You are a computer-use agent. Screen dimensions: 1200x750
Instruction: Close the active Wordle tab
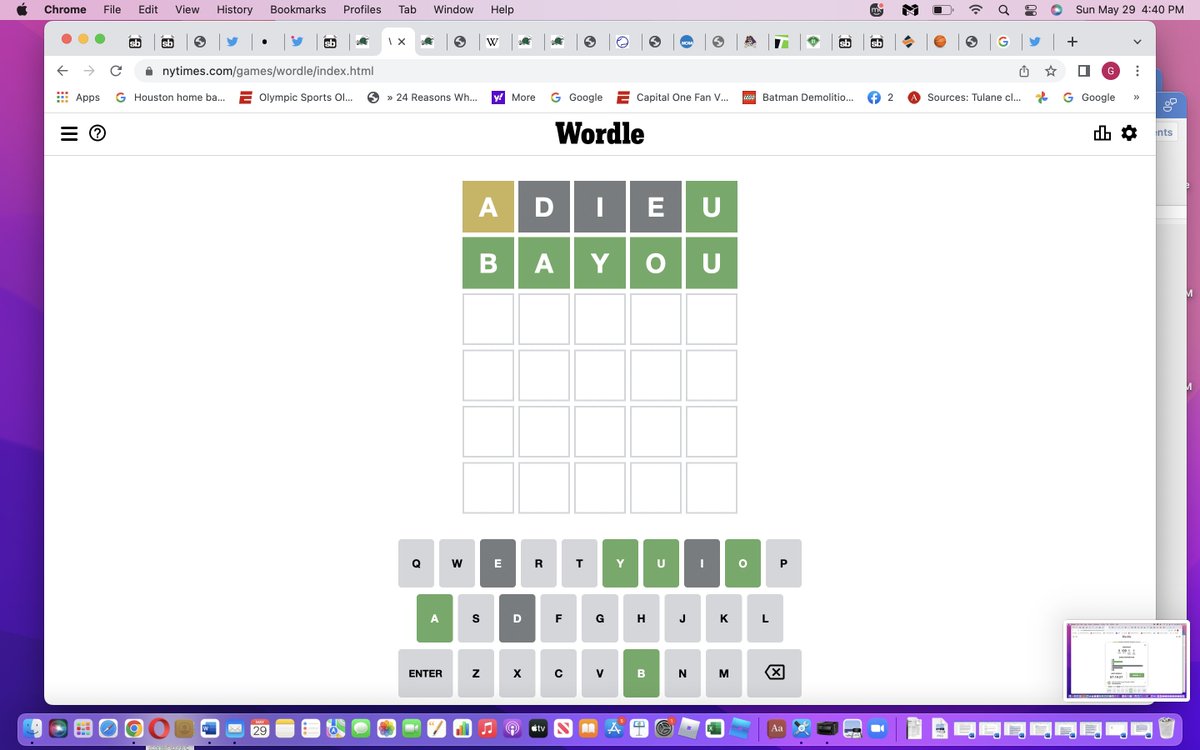point(402,42)
